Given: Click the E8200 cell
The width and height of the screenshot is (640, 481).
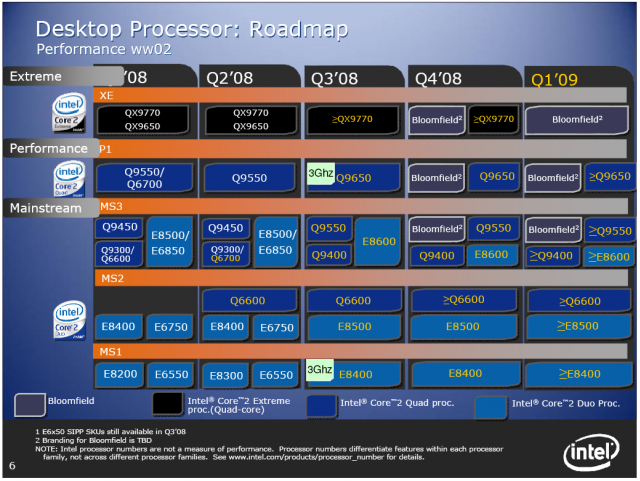Looking at the screenshot, I should pyautogui.click(x=120, y=374).
